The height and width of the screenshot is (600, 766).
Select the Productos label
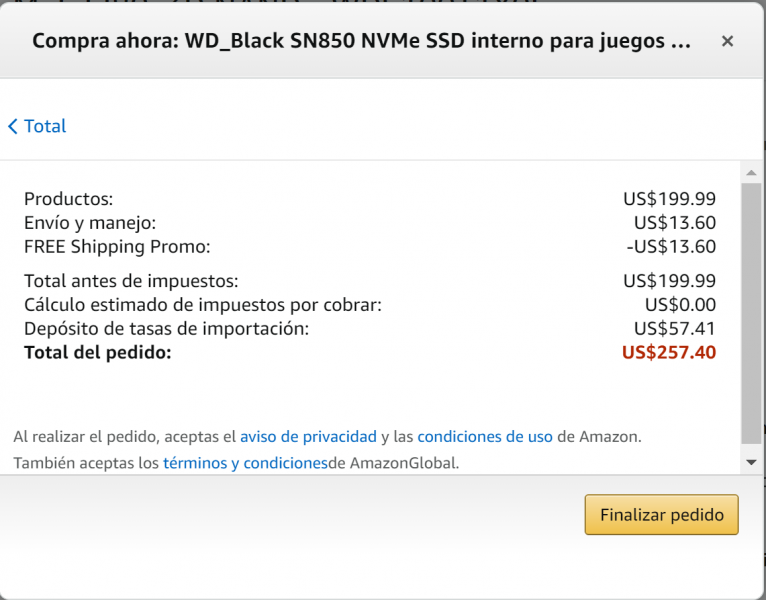(68, 199)
